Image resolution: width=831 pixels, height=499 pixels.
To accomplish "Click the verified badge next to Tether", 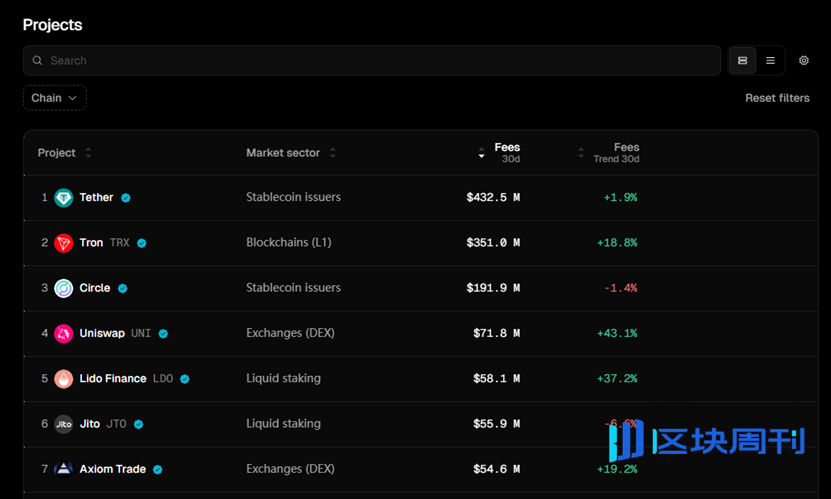I will pos(126,198).
